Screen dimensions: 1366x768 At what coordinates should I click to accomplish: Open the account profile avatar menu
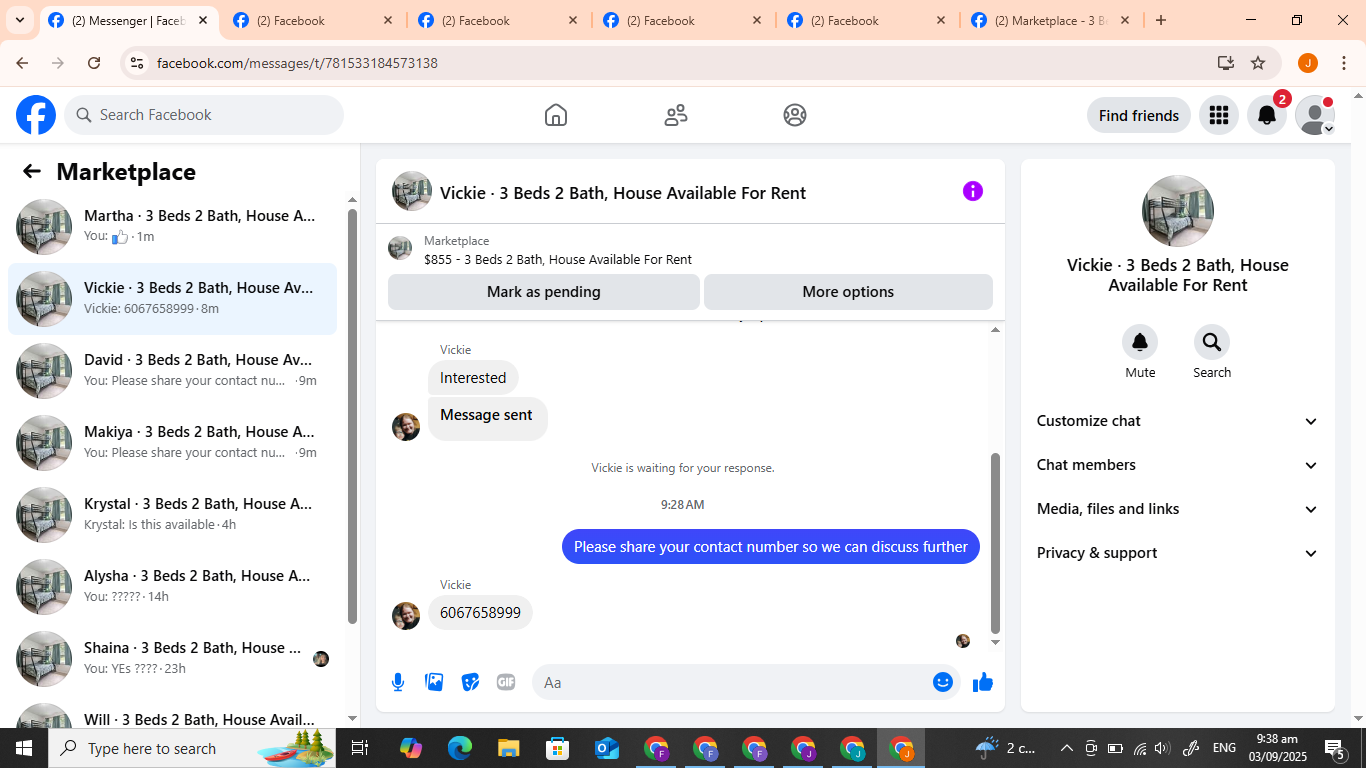click(1315, 115)
